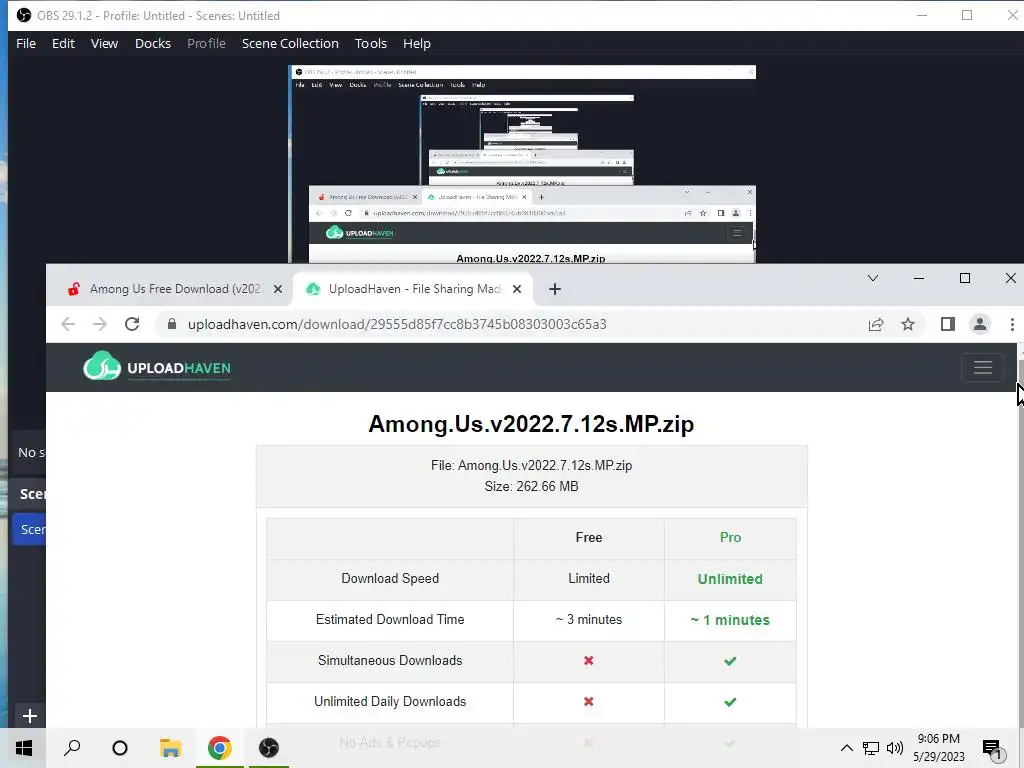The width and height of the screenshot is (1024, 768).
Task: Close the UploadHaven tab
Action: click(517, 289)
